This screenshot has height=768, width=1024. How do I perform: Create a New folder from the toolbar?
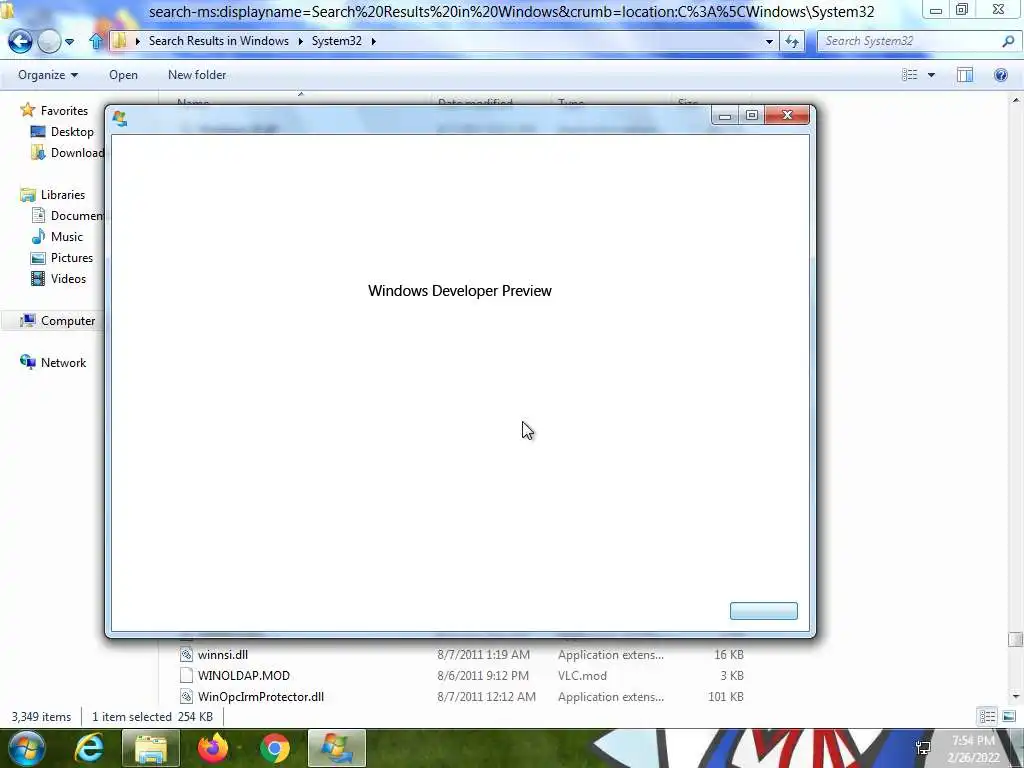tap(197, 74)
